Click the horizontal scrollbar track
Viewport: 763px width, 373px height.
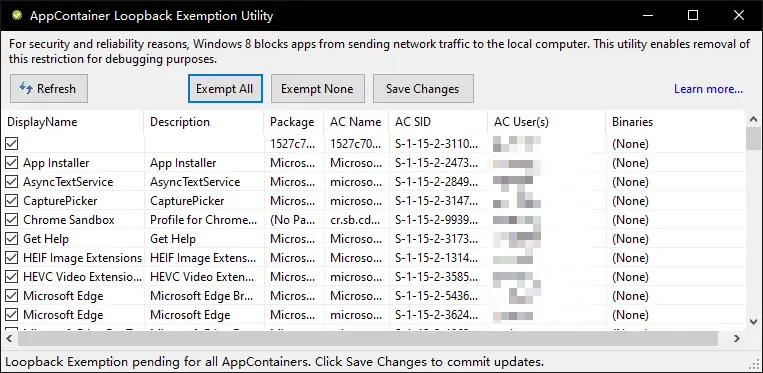[x=723, y=338]
